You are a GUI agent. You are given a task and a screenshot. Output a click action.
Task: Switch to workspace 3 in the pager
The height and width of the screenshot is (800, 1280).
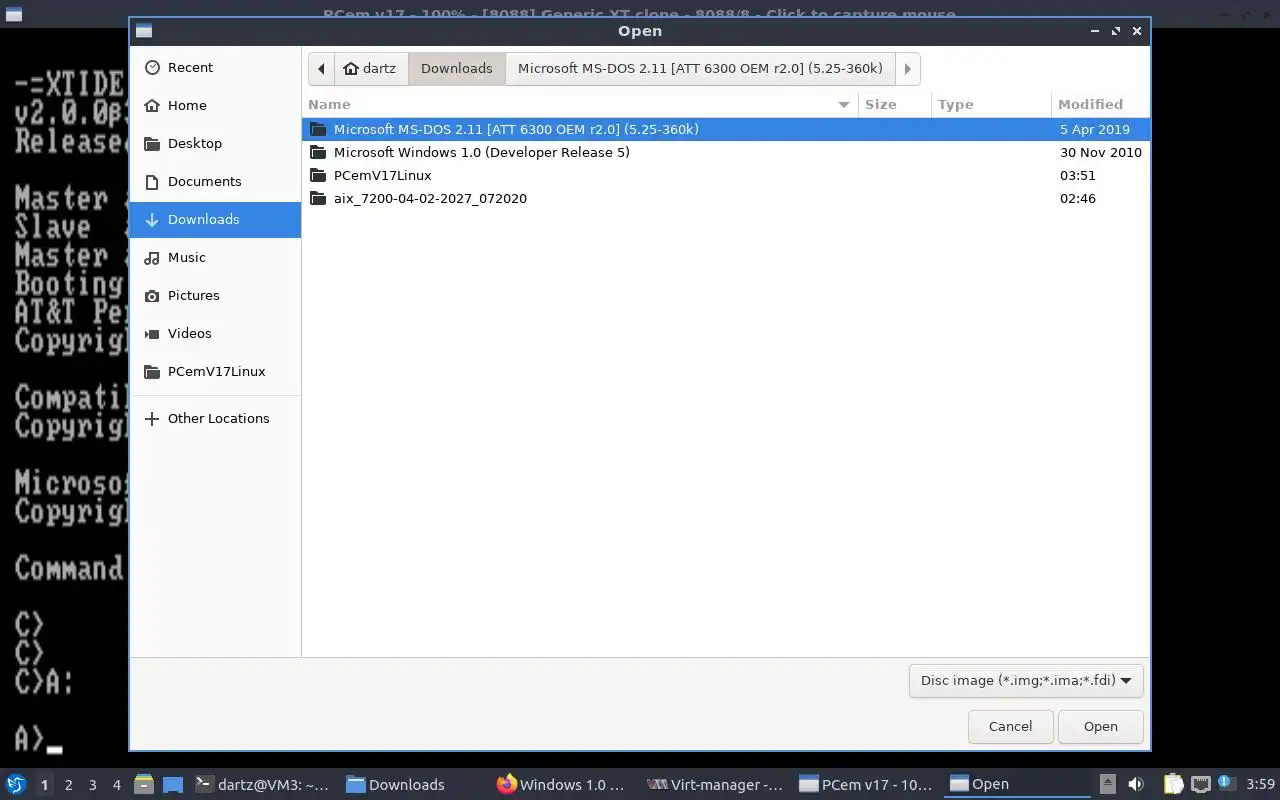coord(92,784)
